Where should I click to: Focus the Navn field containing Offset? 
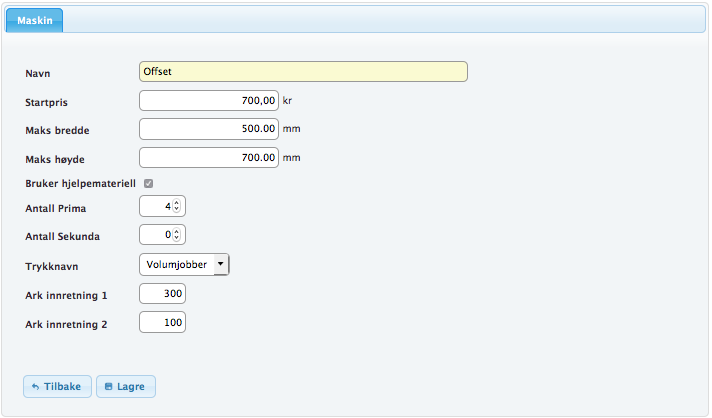click(x=303, y=72)
